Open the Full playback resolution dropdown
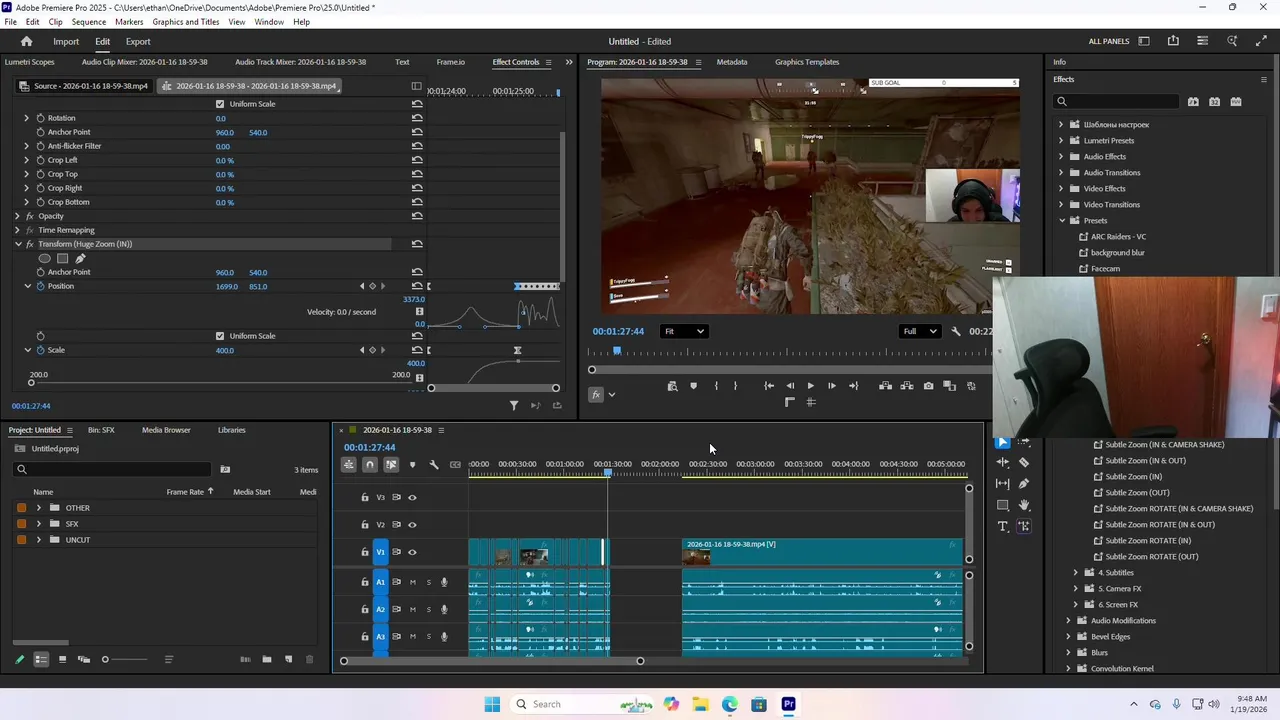 pos(921,331)
